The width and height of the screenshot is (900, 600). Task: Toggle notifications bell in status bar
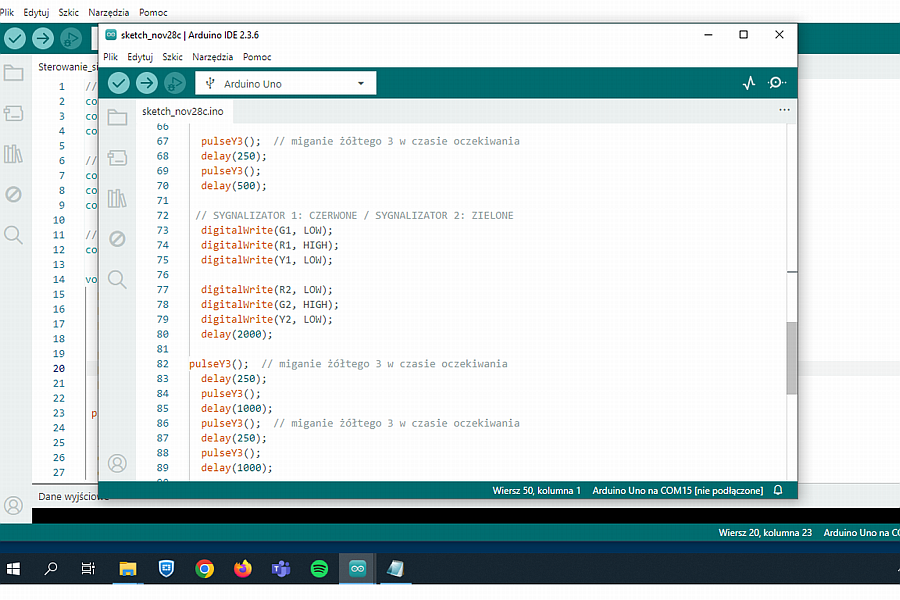click(778, 490)
